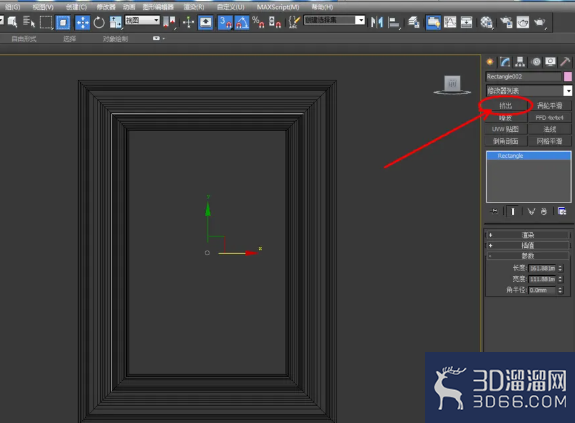
Task: Open the Graph Editors menu
Action: click(x=158, y=7)
